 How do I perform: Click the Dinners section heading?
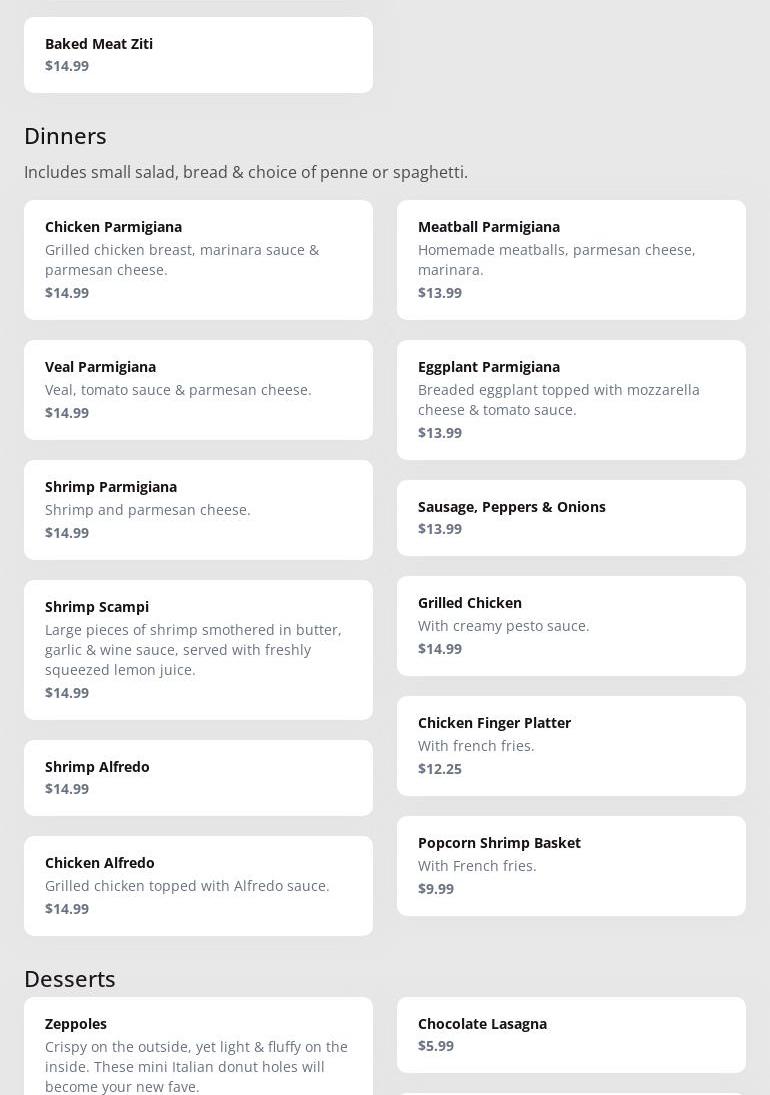click(x=65, y=136)
